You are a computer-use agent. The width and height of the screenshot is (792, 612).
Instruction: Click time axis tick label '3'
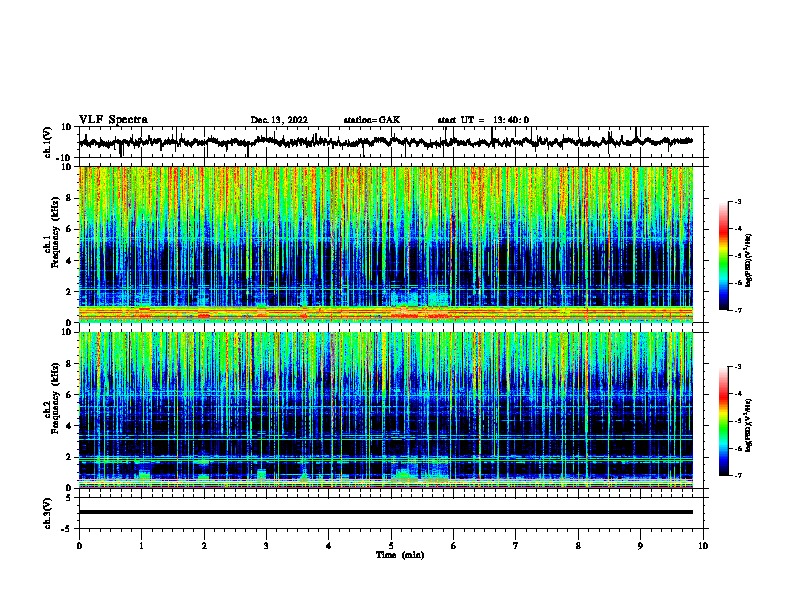point(266,546)
